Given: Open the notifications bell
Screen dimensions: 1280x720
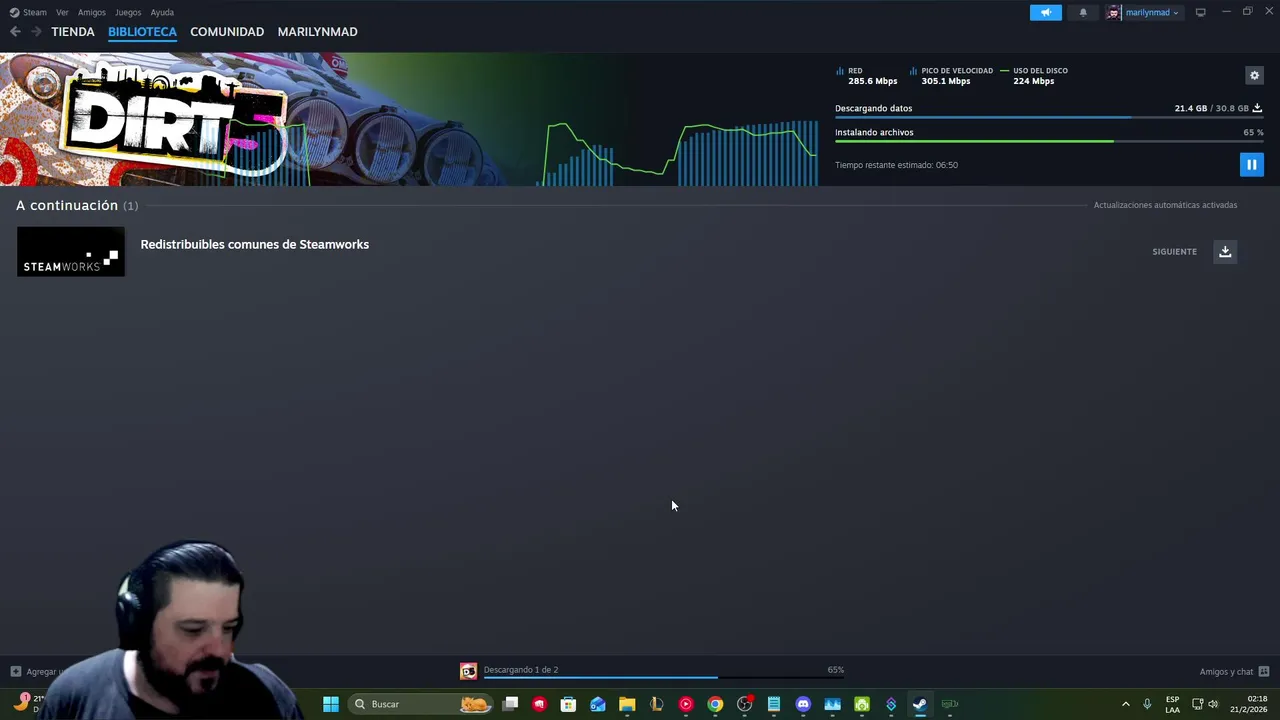Looking at the screenshot, I should 1083,12.
